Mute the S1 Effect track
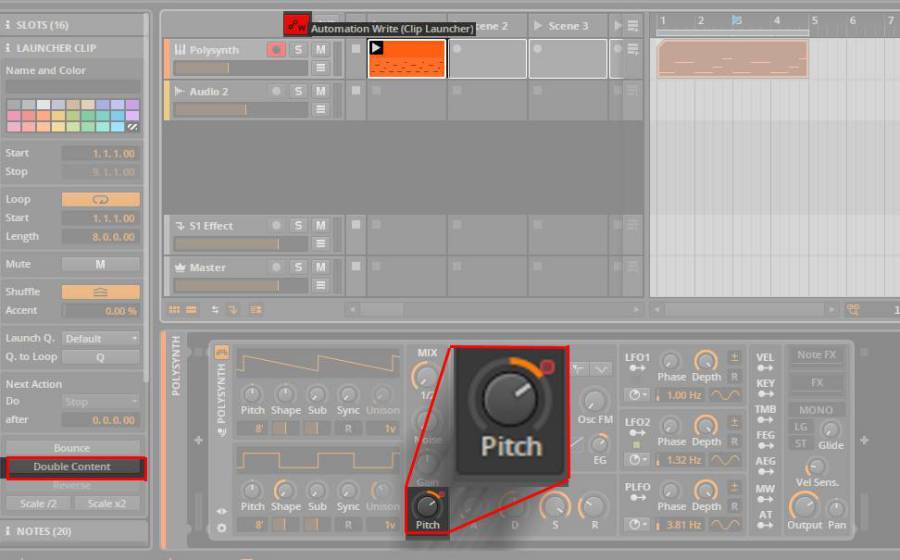 point(320,226)
